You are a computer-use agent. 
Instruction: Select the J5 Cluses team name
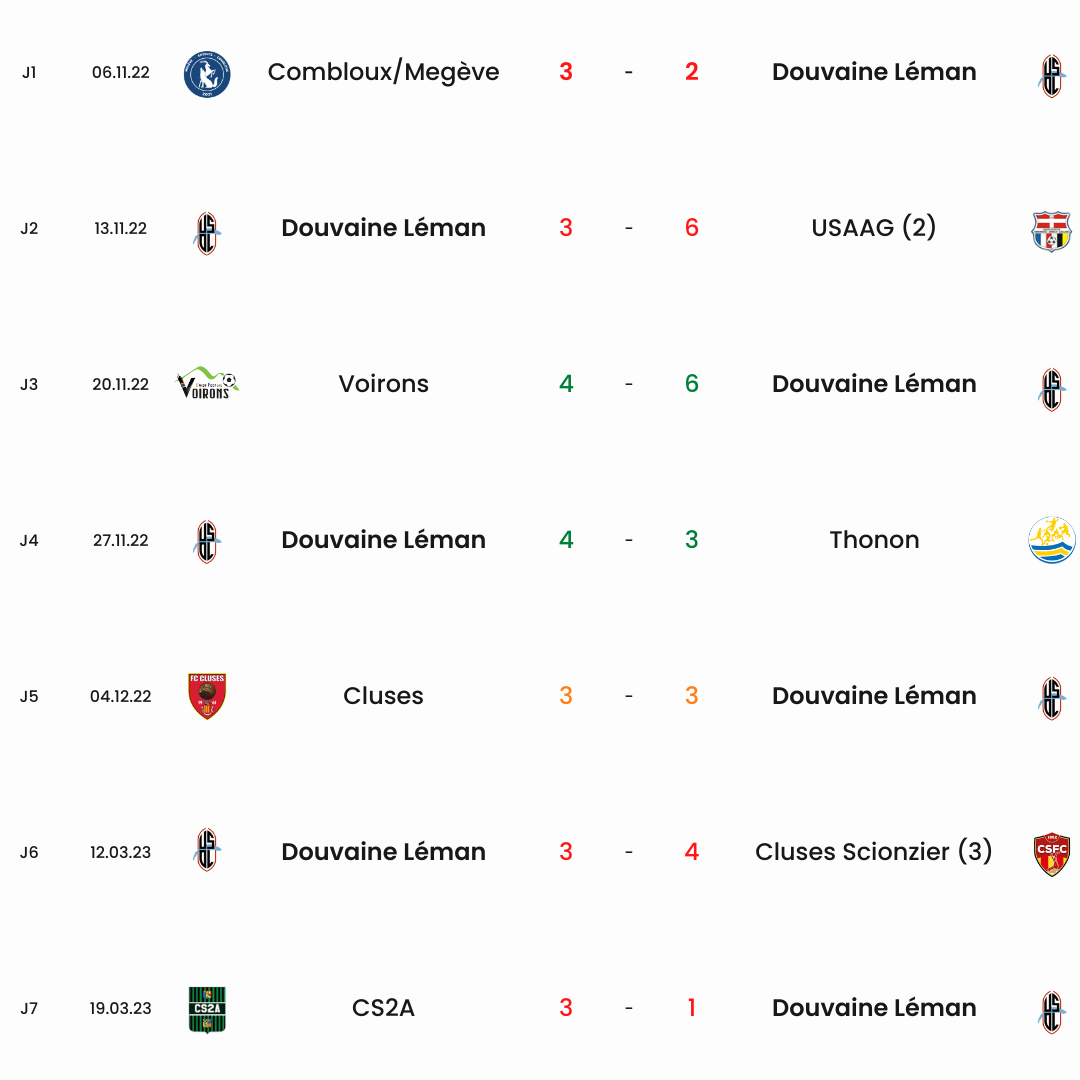(x=384, y=696)
